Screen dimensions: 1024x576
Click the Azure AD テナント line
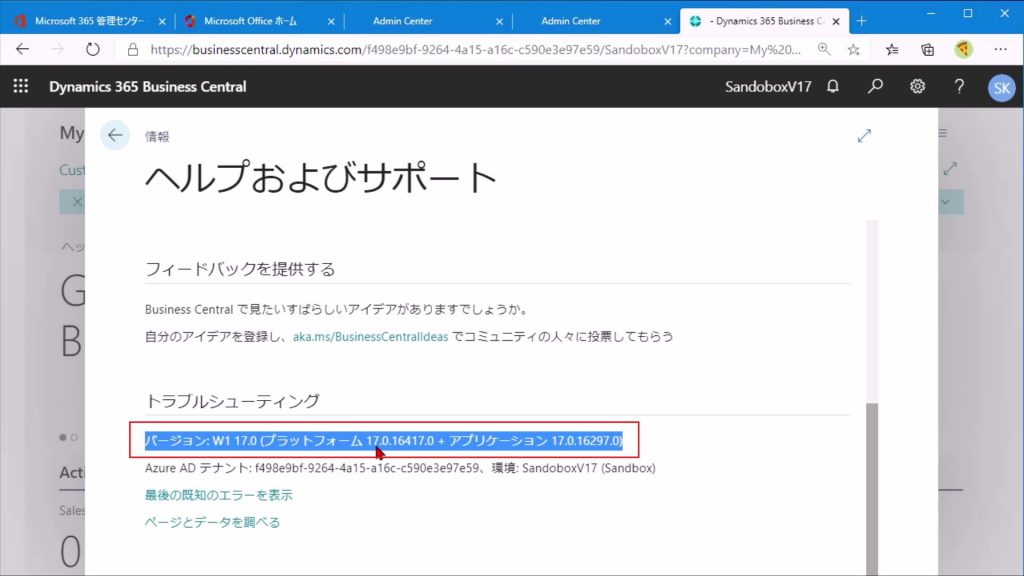400,468
